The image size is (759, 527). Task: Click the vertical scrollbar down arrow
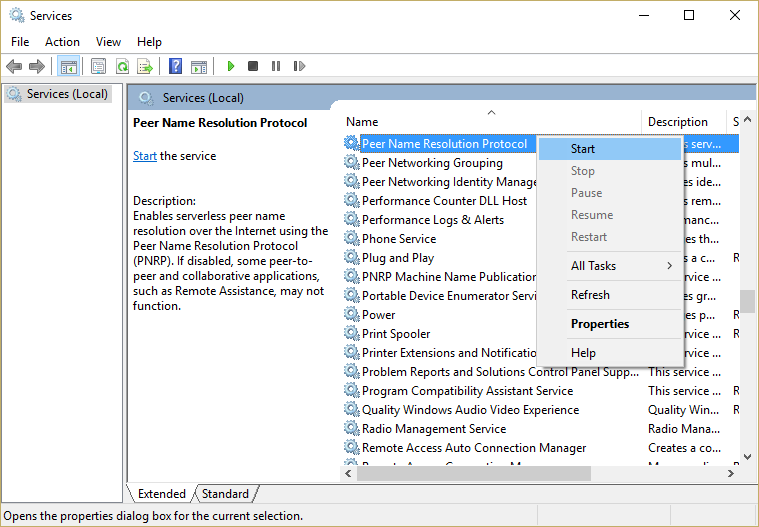[x=747, y=456]
